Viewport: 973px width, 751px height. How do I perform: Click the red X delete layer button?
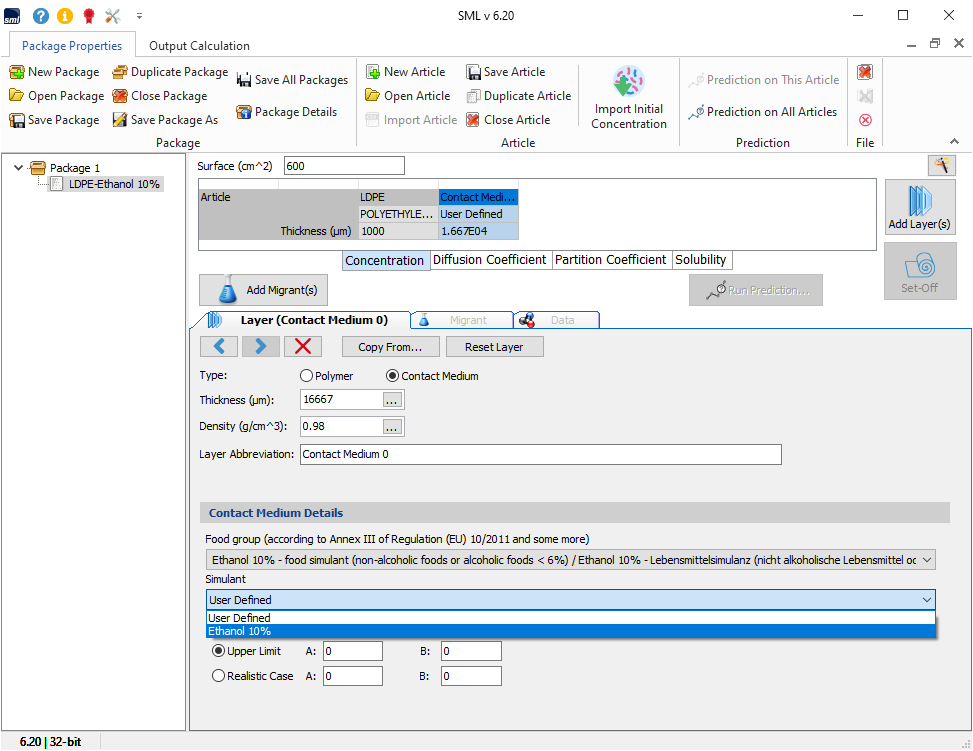pyautogui.click(x=303, y=346)
